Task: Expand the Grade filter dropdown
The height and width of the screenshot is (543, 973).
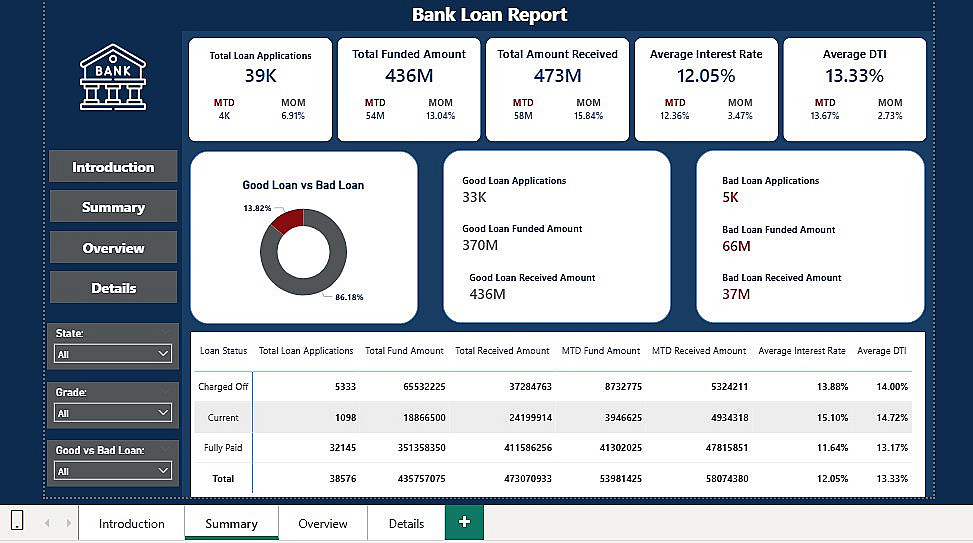Action: 112,413
